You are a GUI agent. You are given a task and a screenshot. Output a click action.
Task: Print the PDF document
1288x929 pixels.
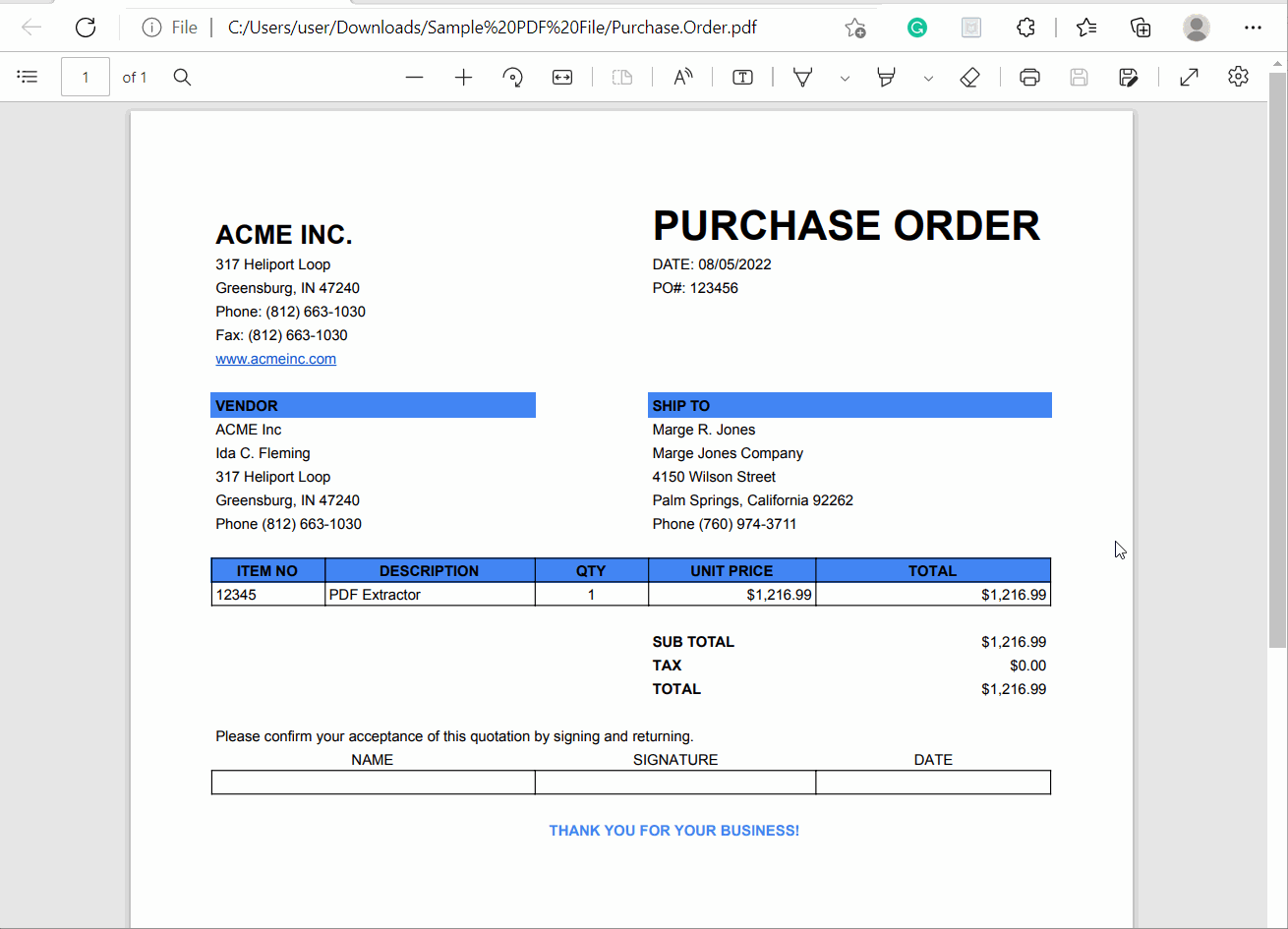click(x=1029, y=77)
